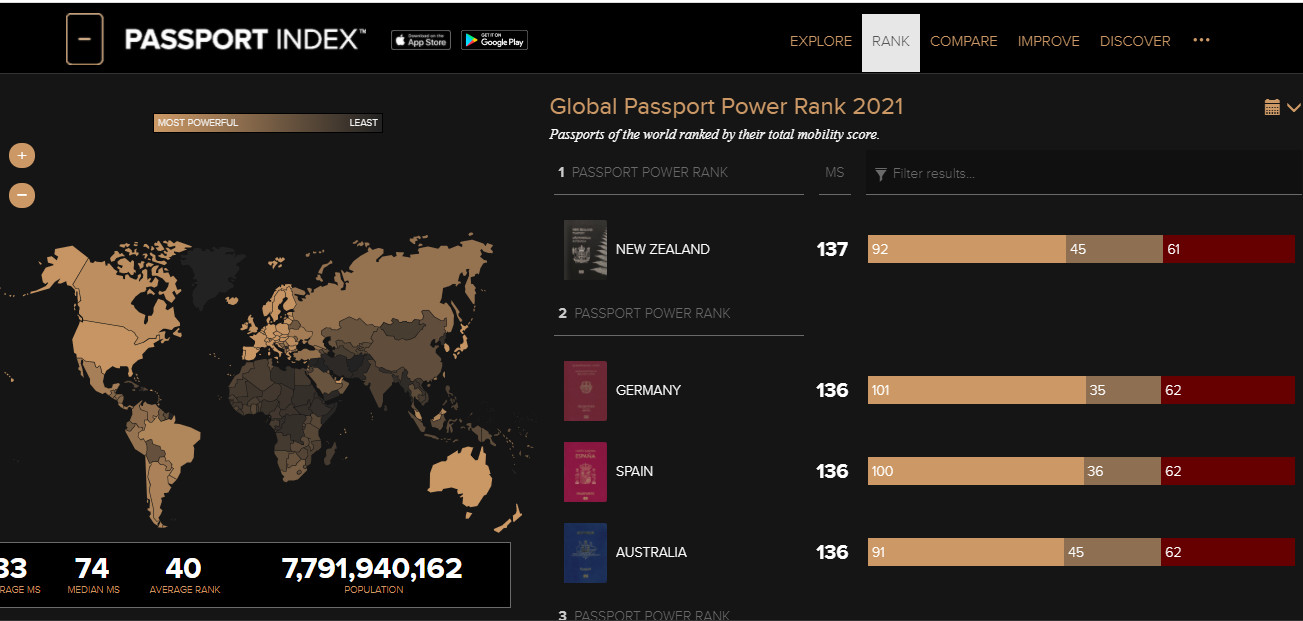The height and width of the screenshot is (621, 1303).
Task: Click the Passport Index logo icon
Action: (x=85, y=40)
